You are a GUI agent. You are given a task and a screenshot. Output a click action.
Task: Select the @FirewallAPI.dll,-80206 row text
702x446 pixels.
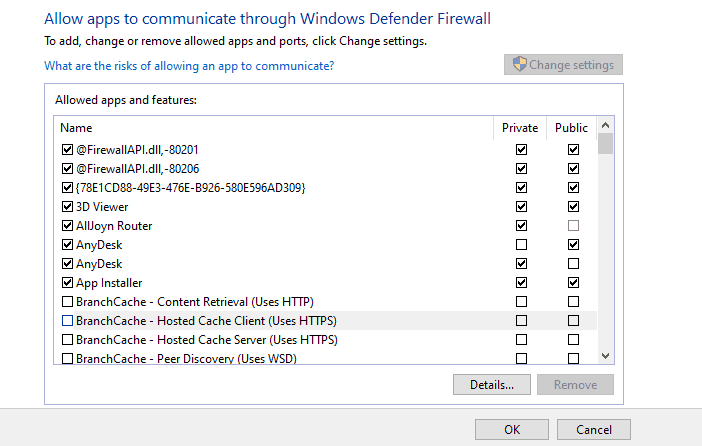[x=137, y=169]
